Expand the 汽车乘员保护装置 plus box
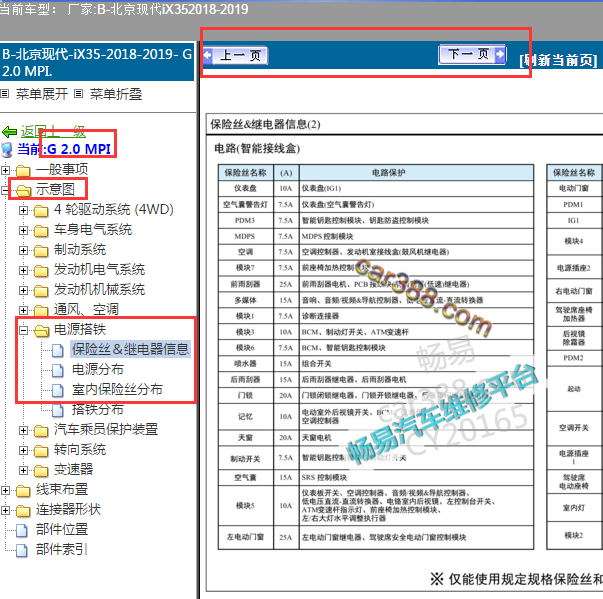 pos(23,430)
